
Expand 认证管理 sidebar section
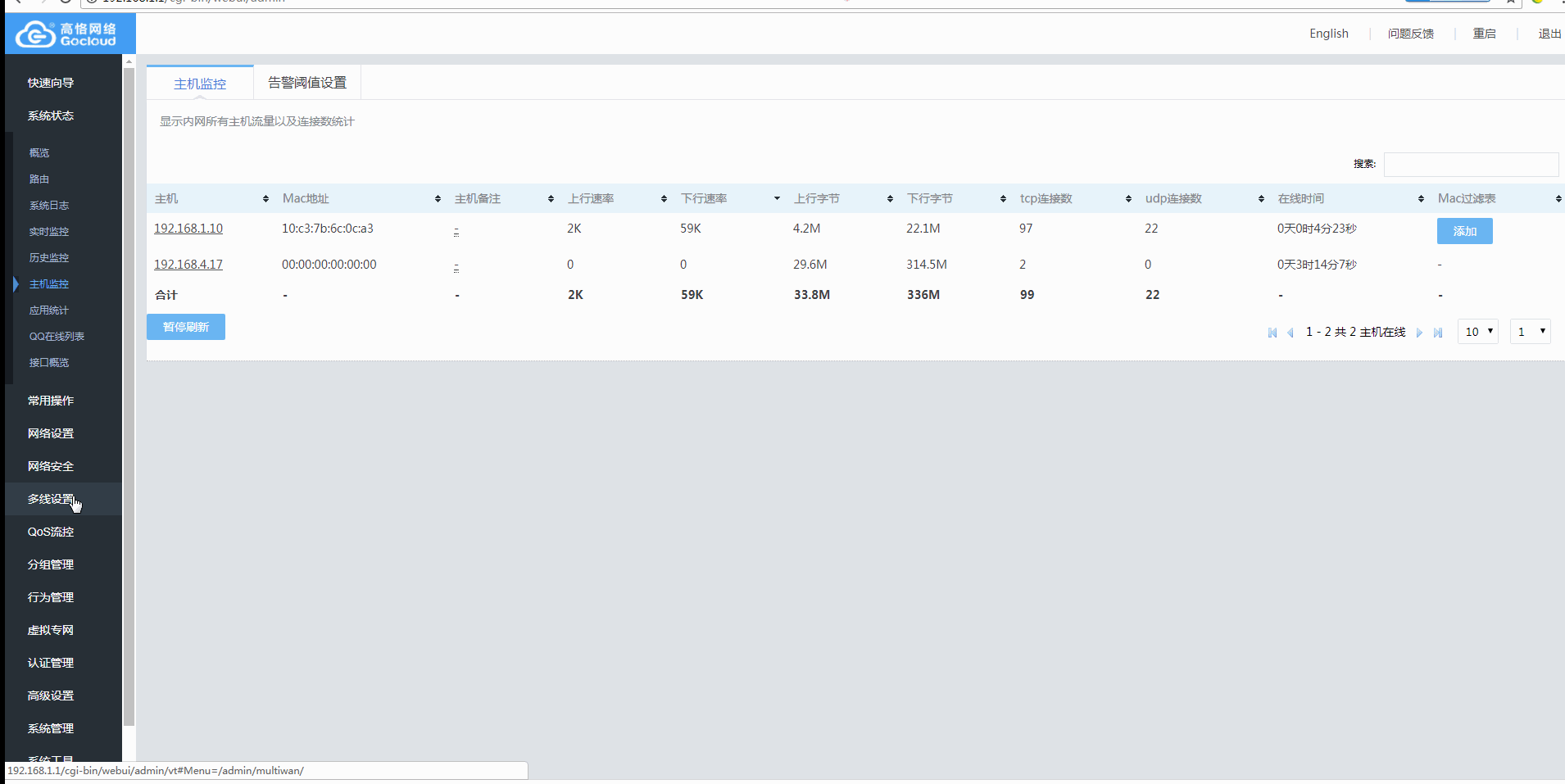(x=51, y=663)
